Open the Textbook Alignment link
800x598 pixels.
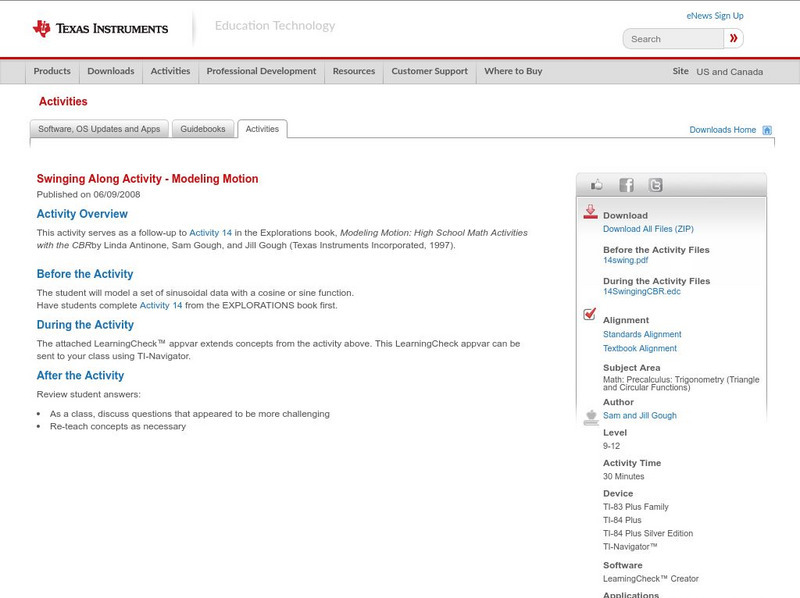(640, 348)
